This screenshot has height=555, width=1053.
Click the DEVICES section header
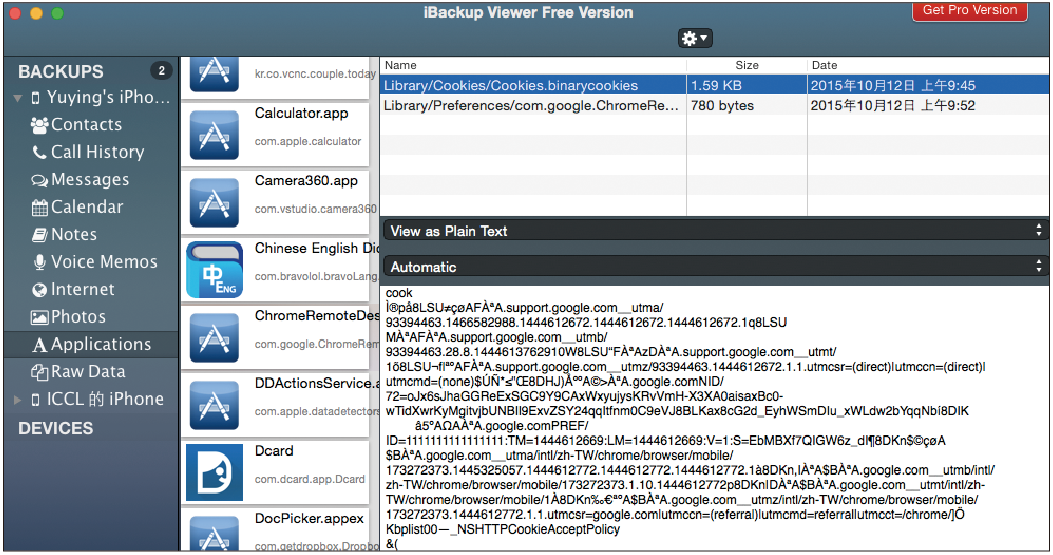point(56,428)
